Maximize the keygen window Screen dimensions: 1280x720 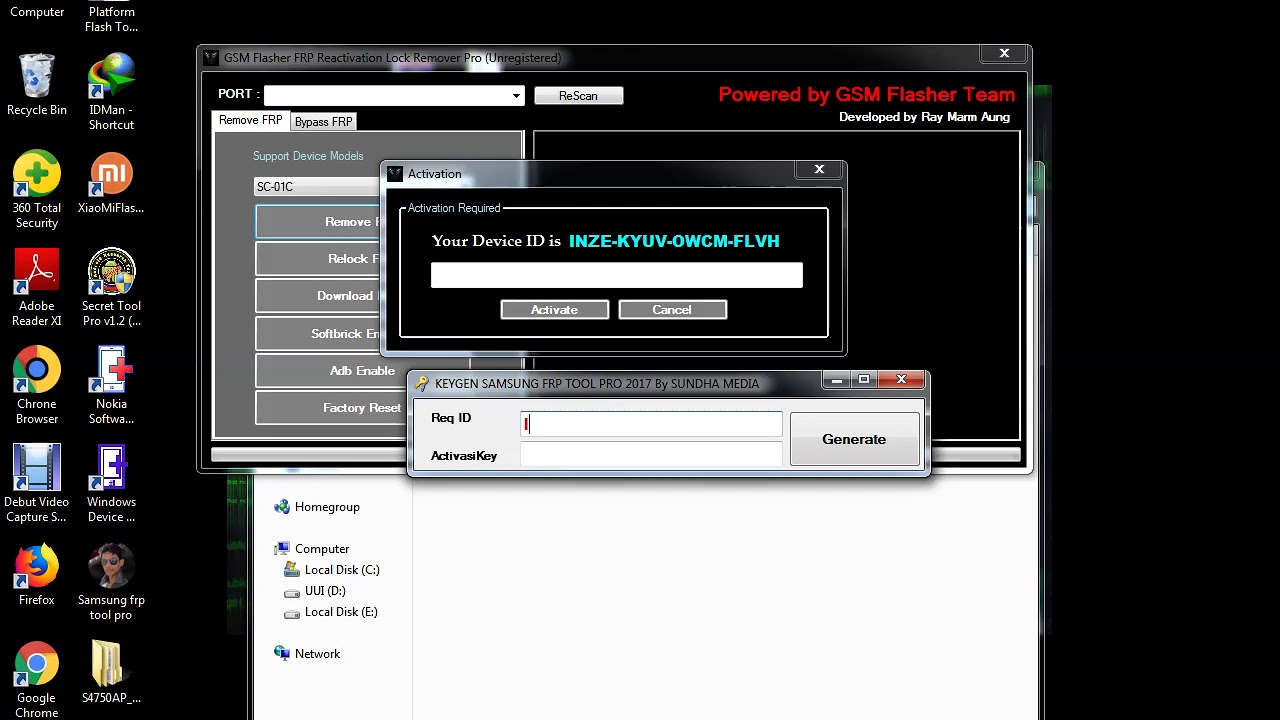tap(864, 380)
